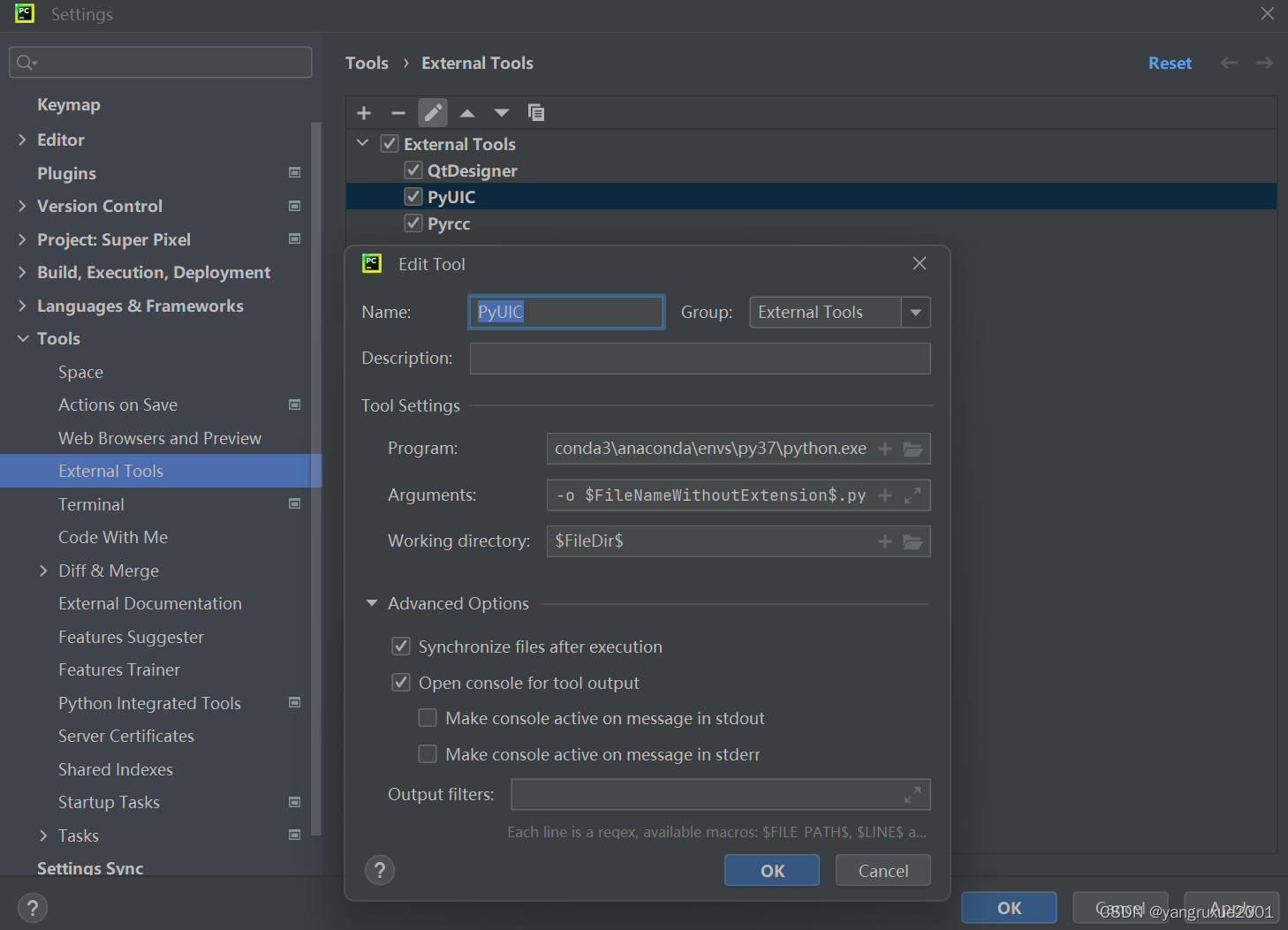Open the Group dropdown list

coord(916,313)
